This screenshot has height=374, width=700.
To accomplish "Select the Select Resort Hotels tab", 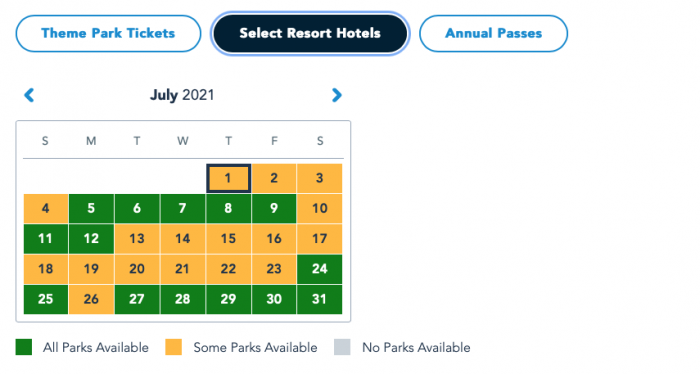I will click(310, 33).
